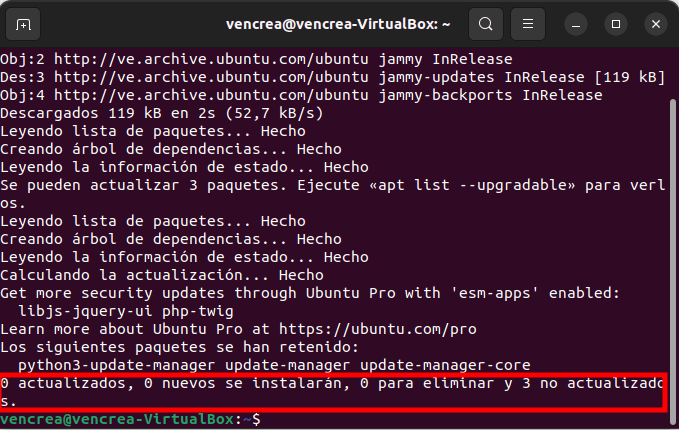Click the https://ubuntu.com/pro link
The width and height of the screenshot is (679, 430).
pos(378,329)
